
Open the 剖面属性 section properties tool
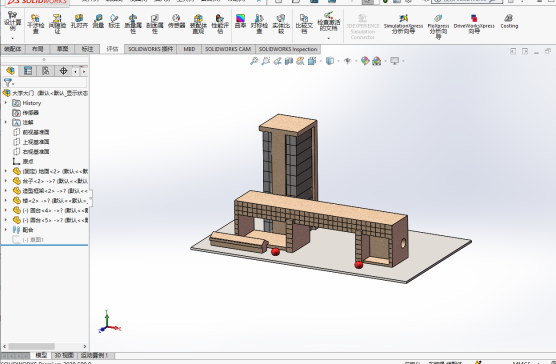155,24
